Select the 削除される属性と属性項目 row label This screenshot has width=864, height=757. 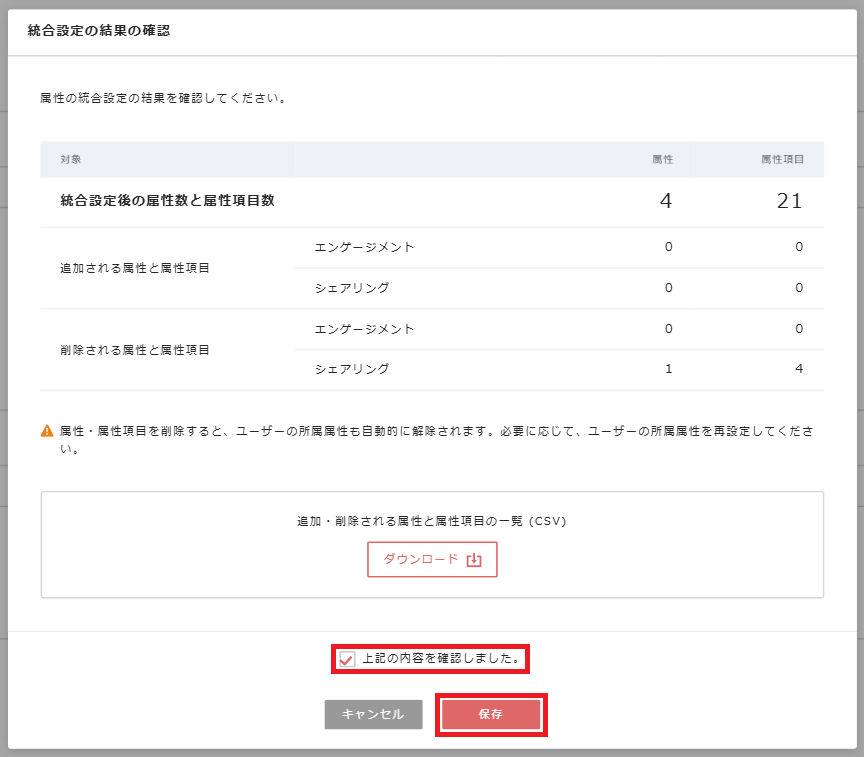point(134,348)
